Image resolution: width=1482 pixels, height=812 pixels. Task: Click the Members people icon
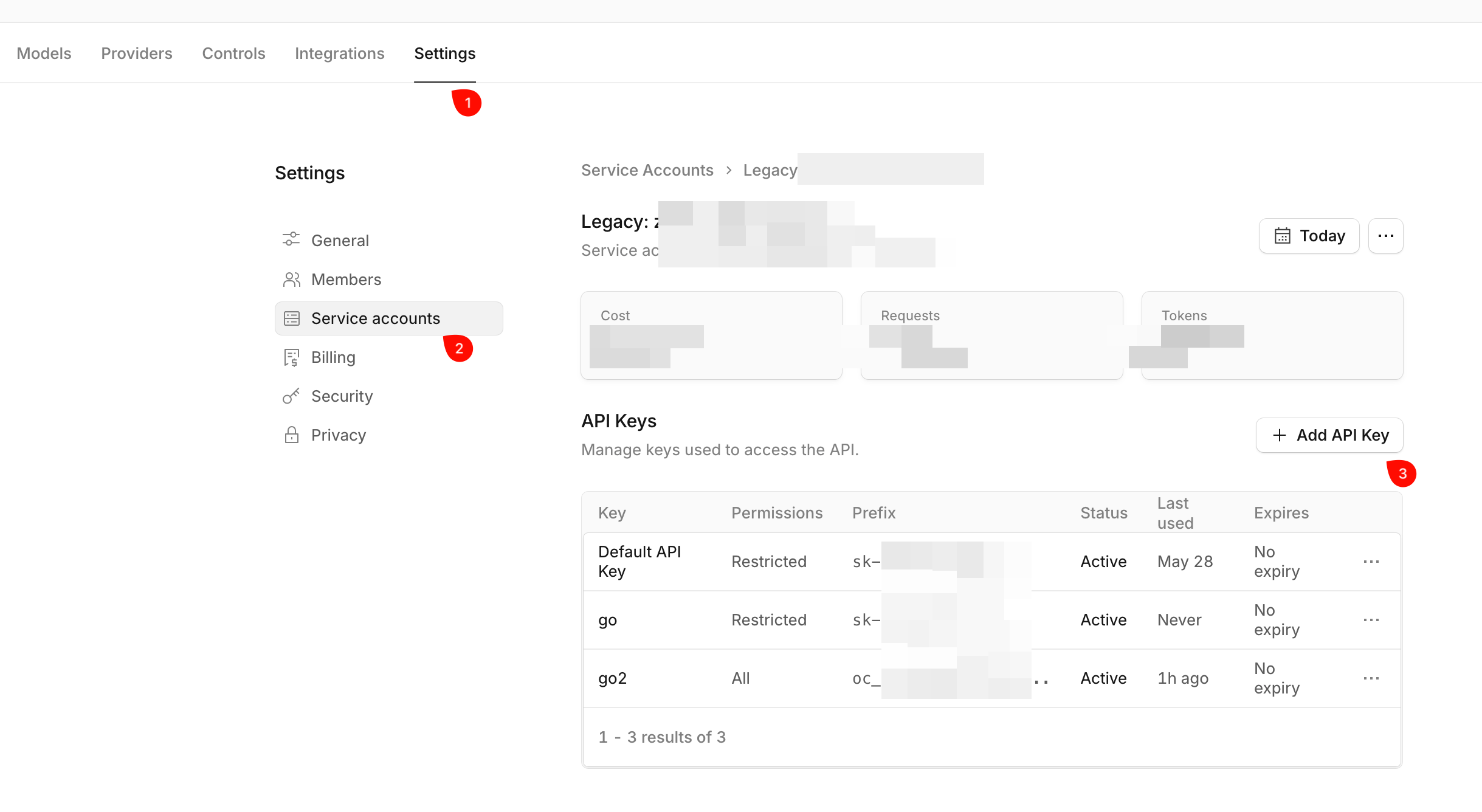(292, 280)
